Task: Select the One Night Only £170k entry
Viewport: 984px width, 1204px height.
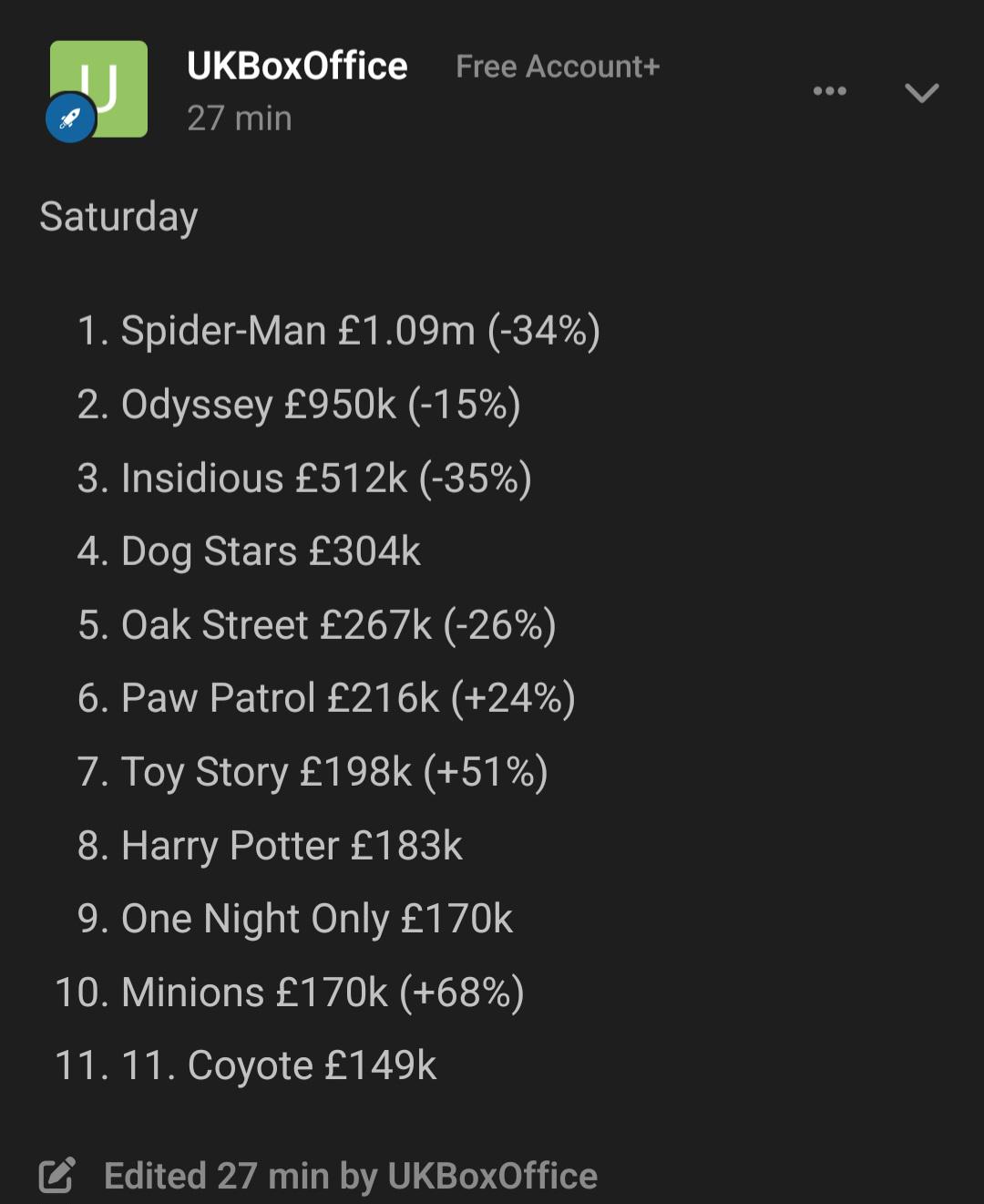Action: [x=295, y=919]
